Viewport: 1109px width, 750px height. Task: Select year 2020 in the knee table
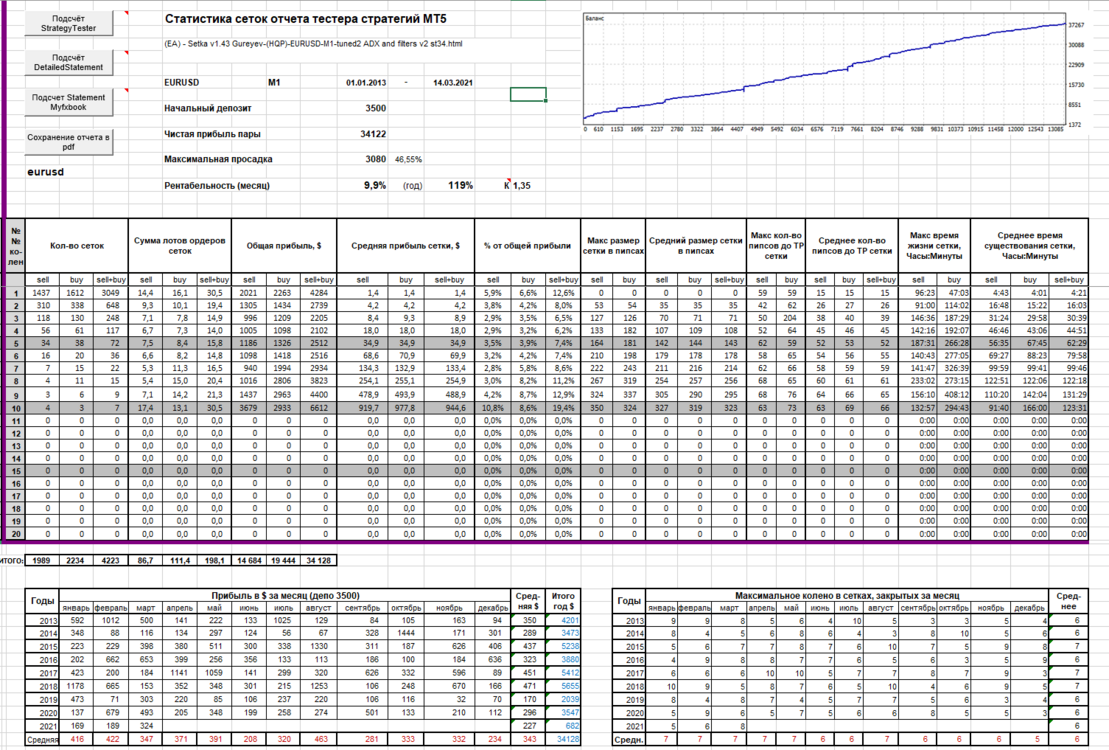629,712
